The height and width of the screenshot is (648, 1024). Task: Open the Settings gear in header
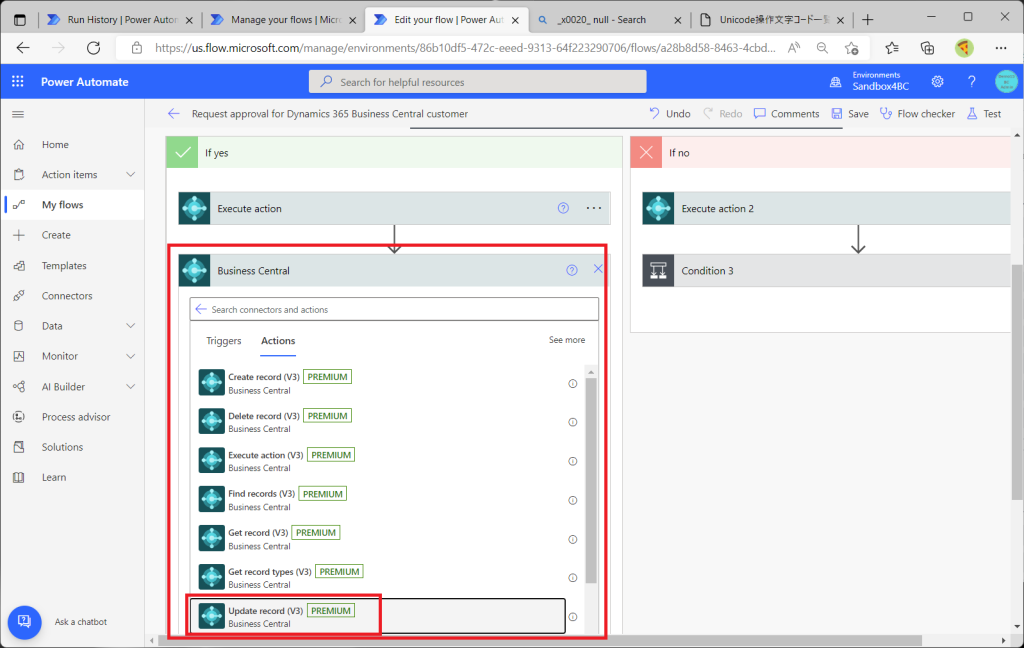(x=937, y=82)
